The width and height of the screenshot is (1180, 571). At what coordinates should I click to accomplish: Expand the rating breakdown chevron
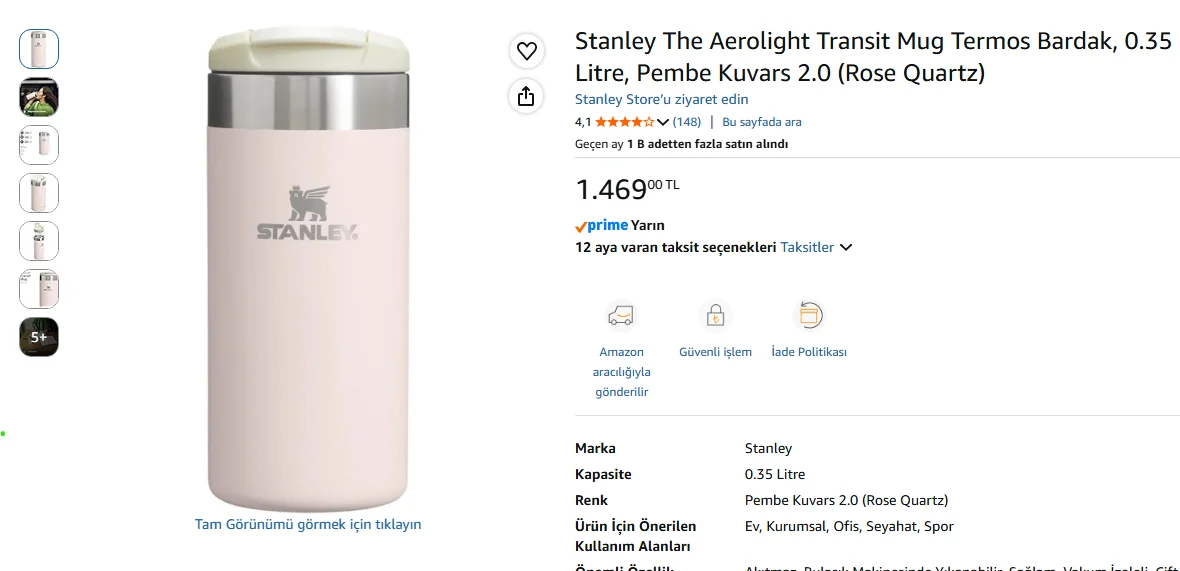[x=662, y=122]
